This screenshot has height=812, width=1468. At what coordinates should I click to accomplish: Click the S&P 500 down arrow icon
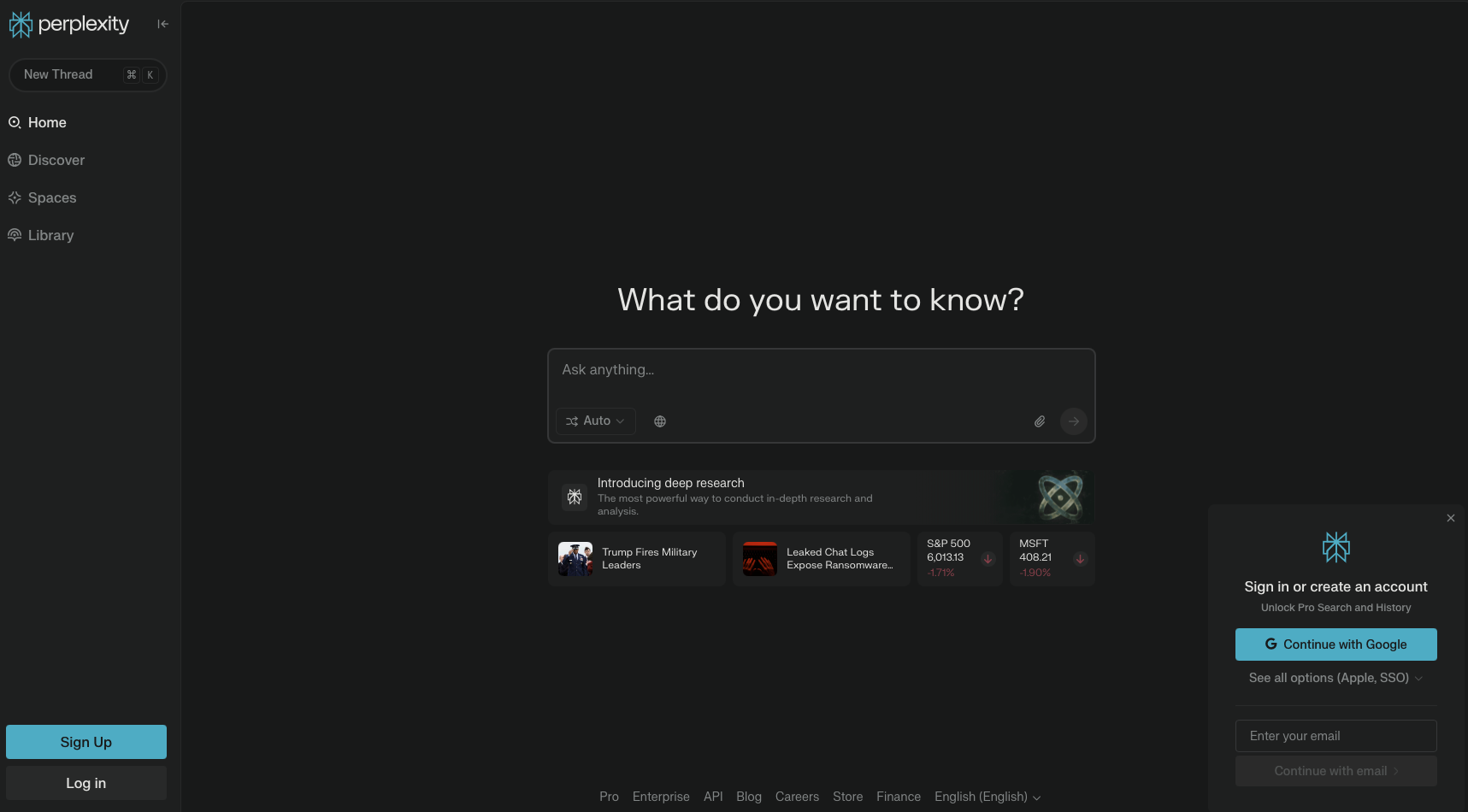(x=988, y=559)
